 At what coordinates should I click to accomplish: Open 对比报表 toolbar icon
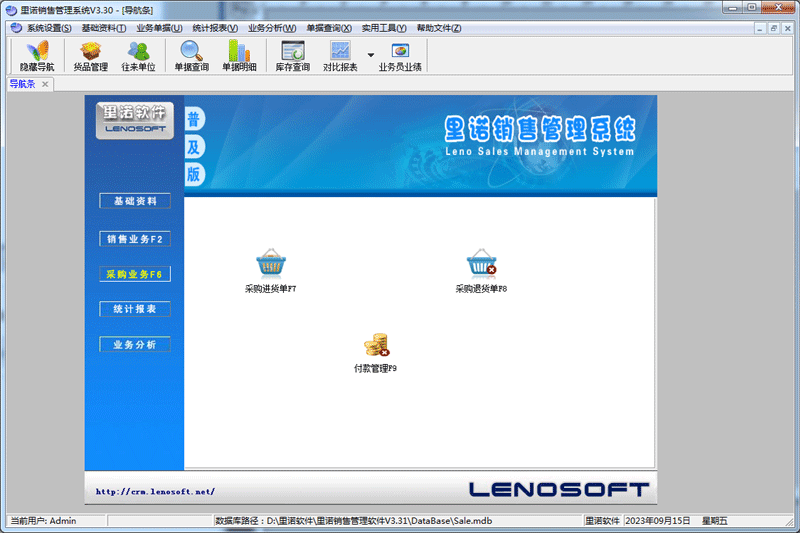pyautogui.click(x=340, y=56)
